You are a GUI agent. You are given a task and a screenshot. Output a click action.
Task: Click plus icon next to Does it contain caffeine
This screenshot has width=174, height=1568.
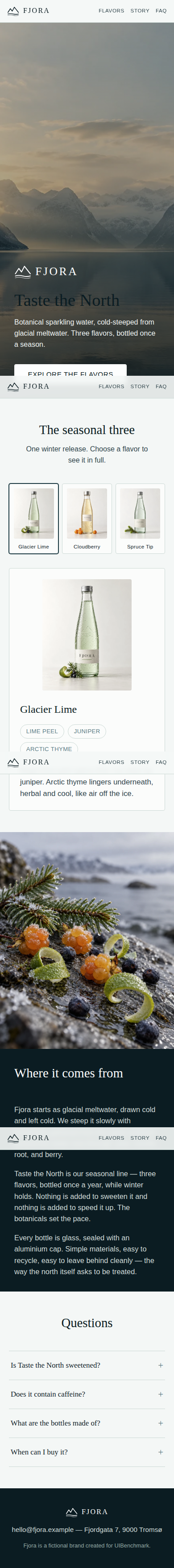[x=161, y=1394]
